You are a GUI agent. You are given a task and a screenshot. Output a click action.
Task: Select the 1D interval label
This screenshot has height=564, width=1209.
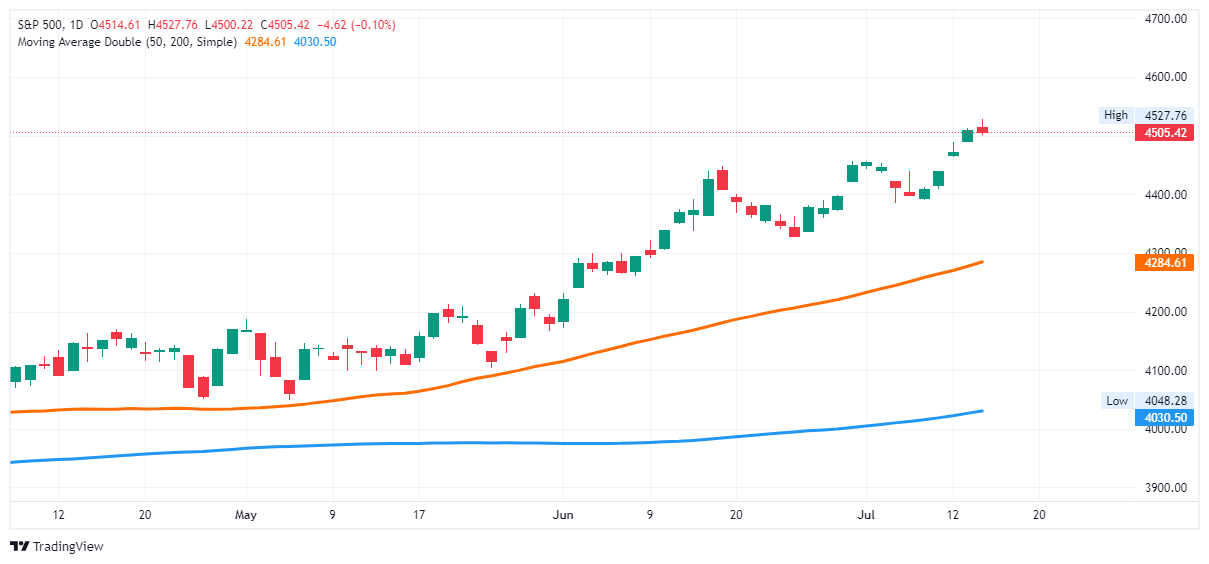(x=77, y=25)
